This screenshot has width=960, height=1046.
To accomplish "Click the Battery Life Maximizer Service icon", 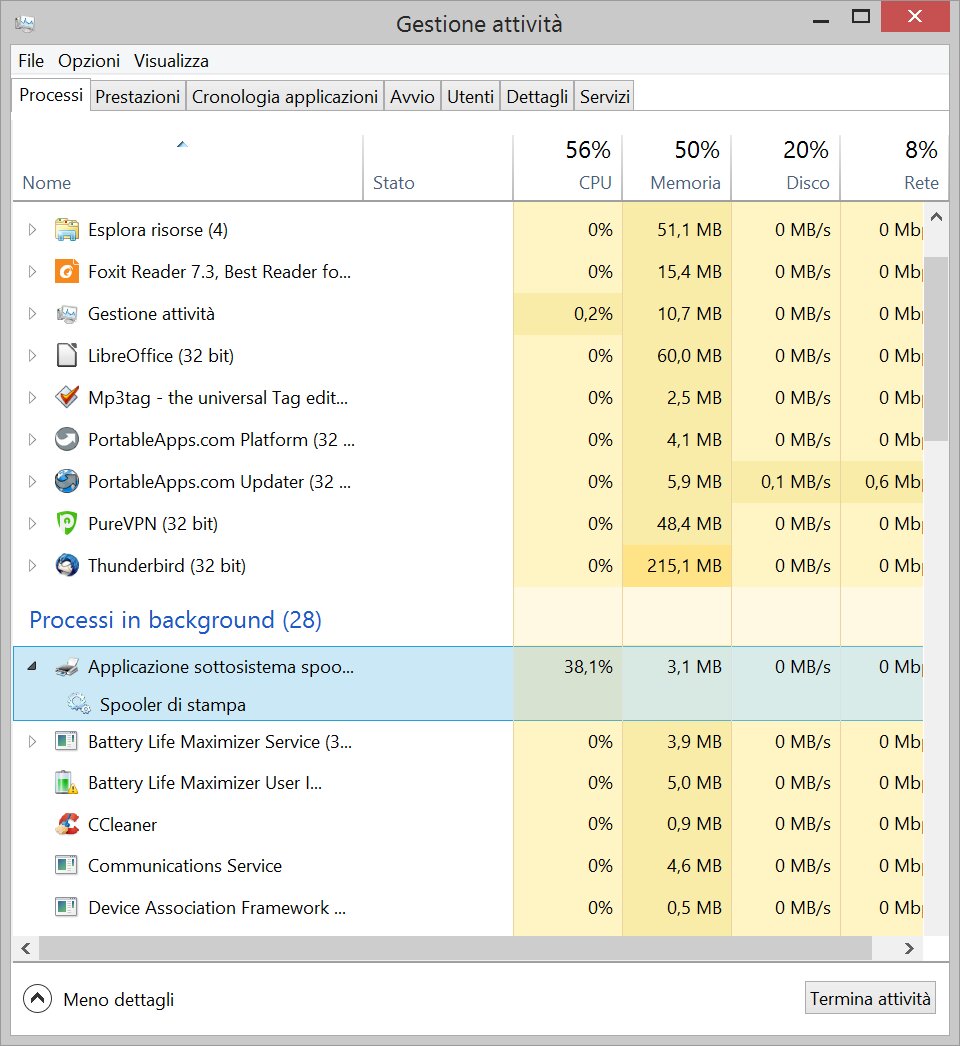I will coord(66,741).
